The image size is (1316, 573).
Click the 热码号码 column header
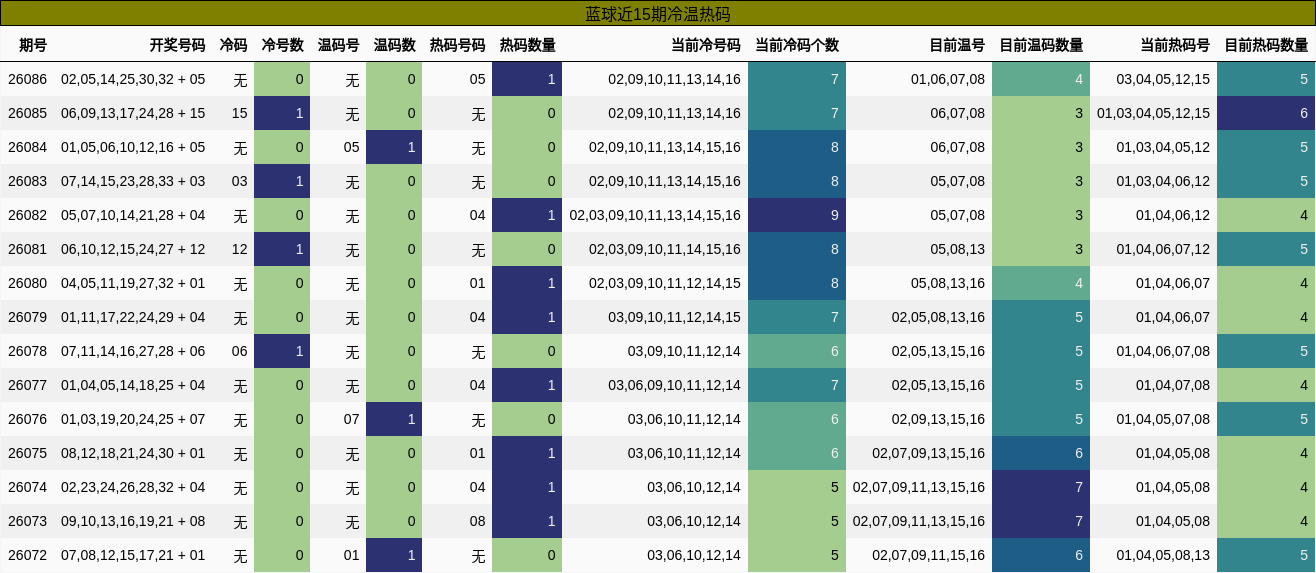[x=457, y=45]
